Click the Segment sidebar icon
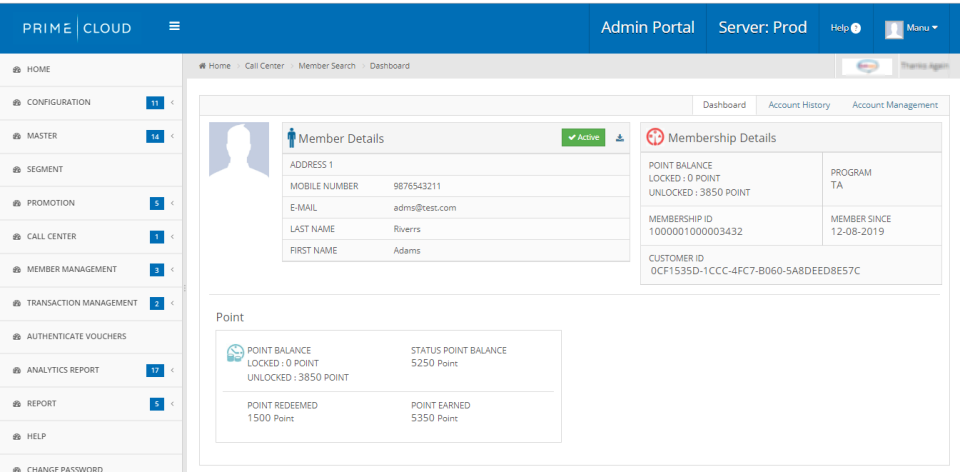The image size is (960, 472). pyautogui.click(x=17, y=170)
